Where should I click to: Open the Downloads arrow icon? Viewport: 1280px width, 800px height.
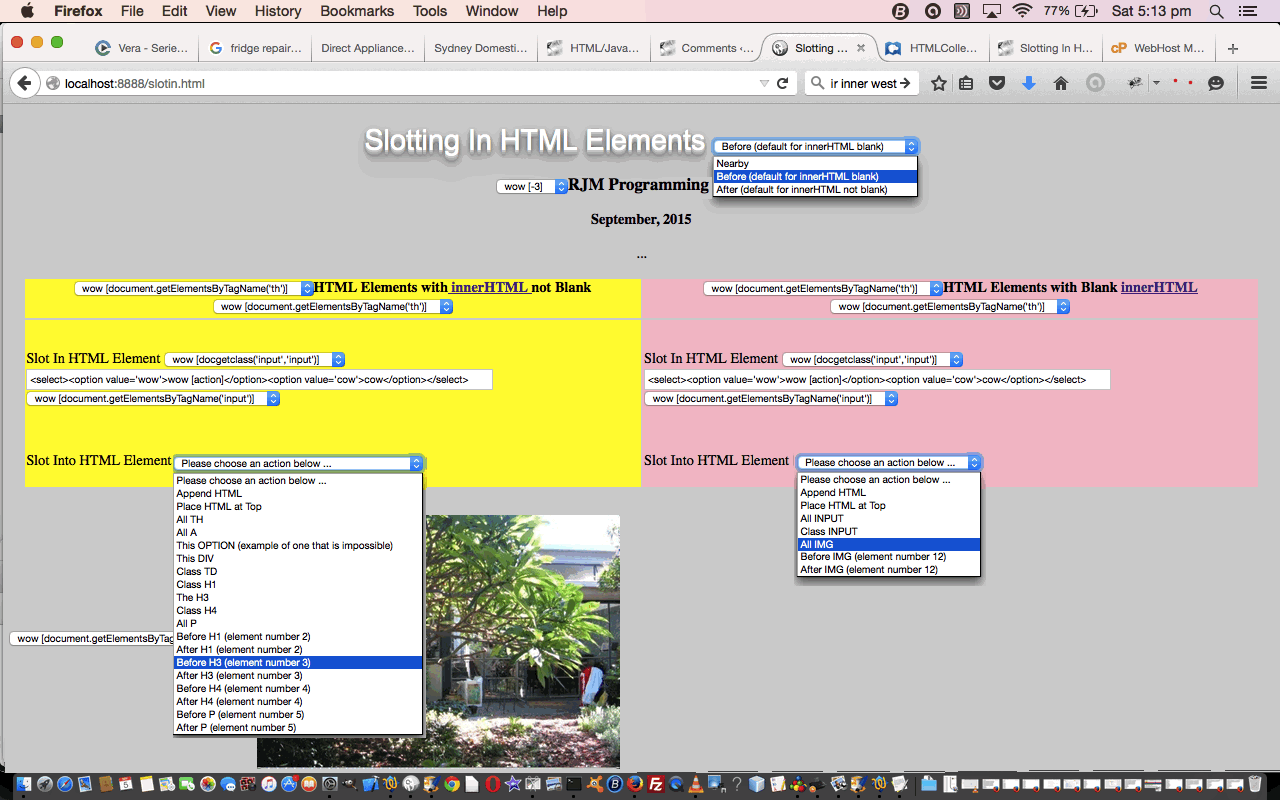1029,84
